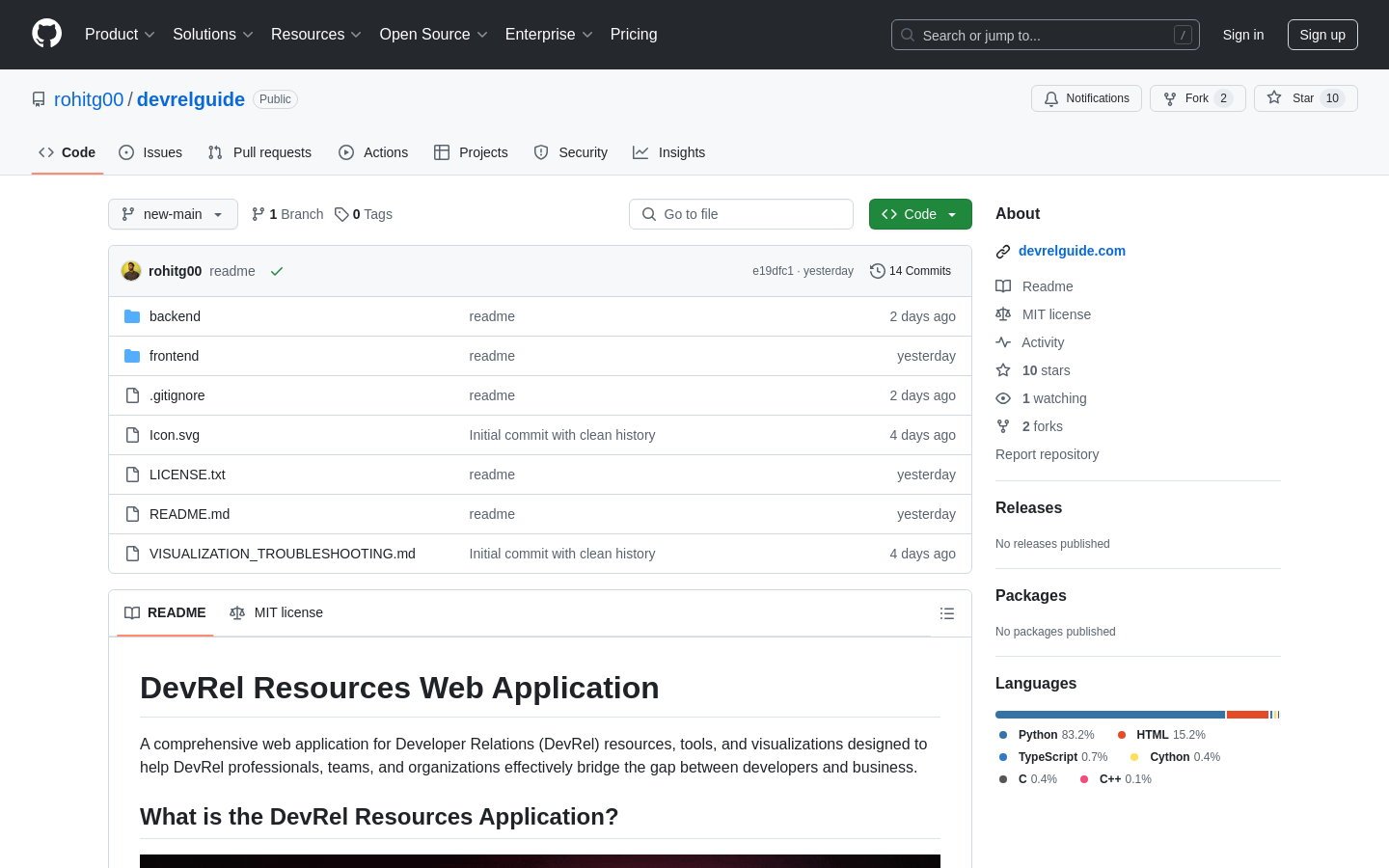This screenshot has height=868, width=1389.
Task: Open the .gitignore file
Action: 177,395
